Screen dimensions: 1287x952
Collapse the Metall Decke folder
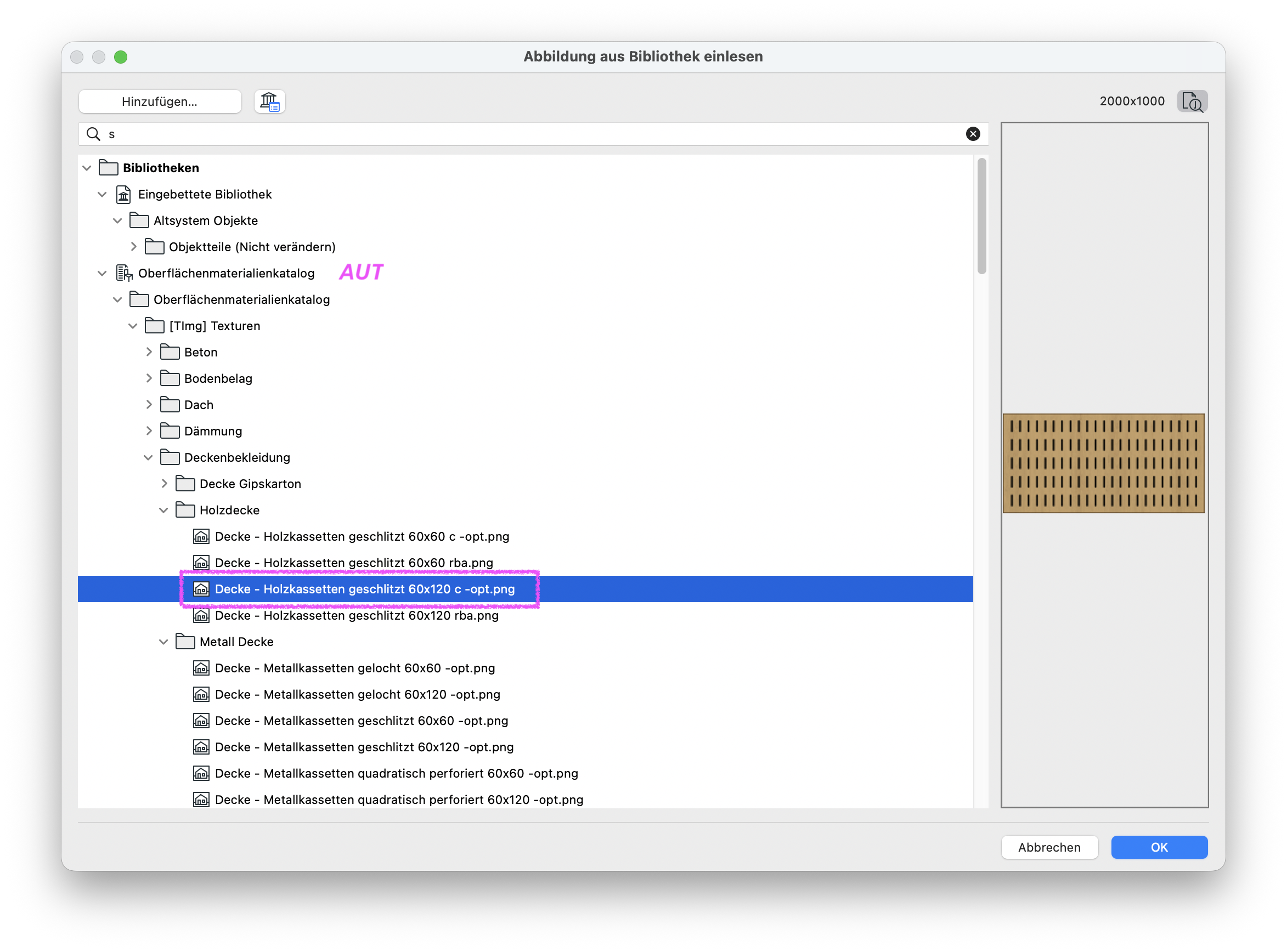163,642
